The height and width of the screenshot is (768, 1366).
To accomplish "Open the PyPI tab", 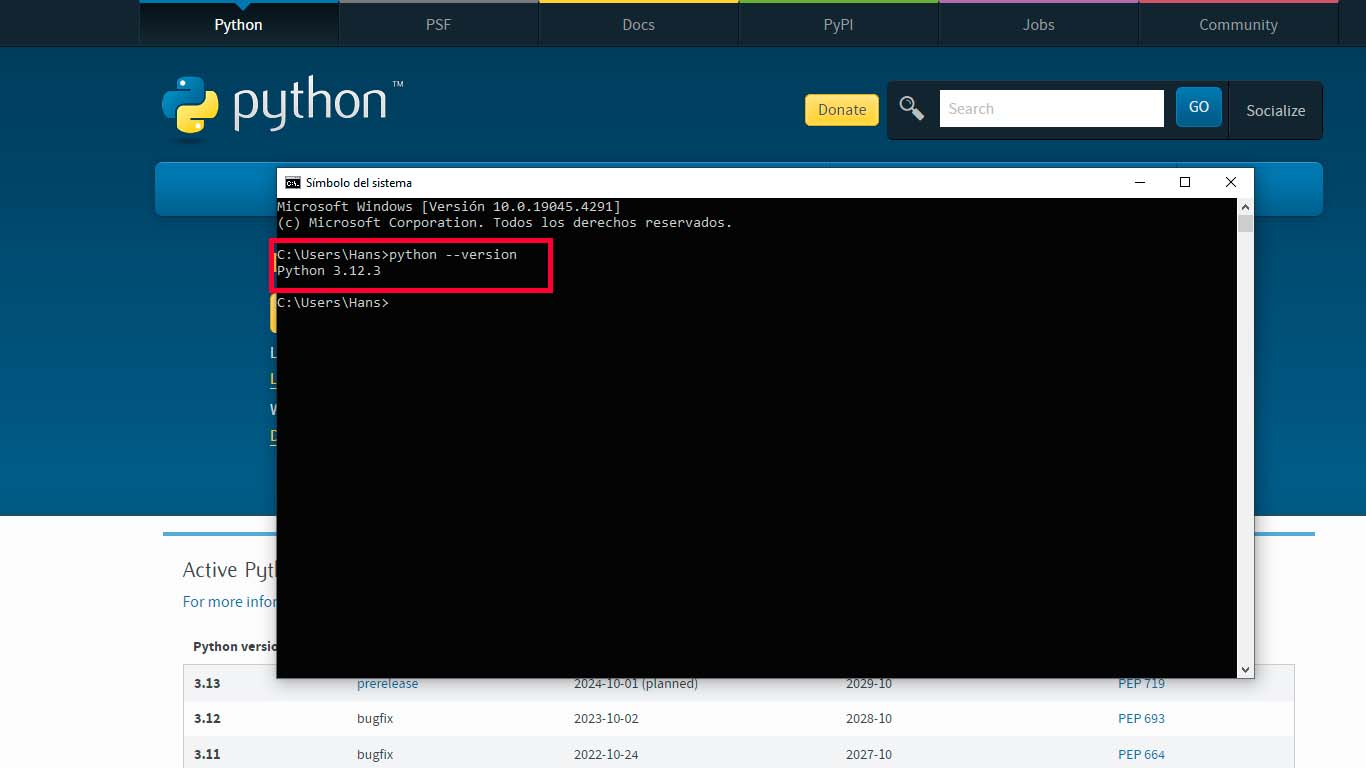I will [x=838, y=24].
